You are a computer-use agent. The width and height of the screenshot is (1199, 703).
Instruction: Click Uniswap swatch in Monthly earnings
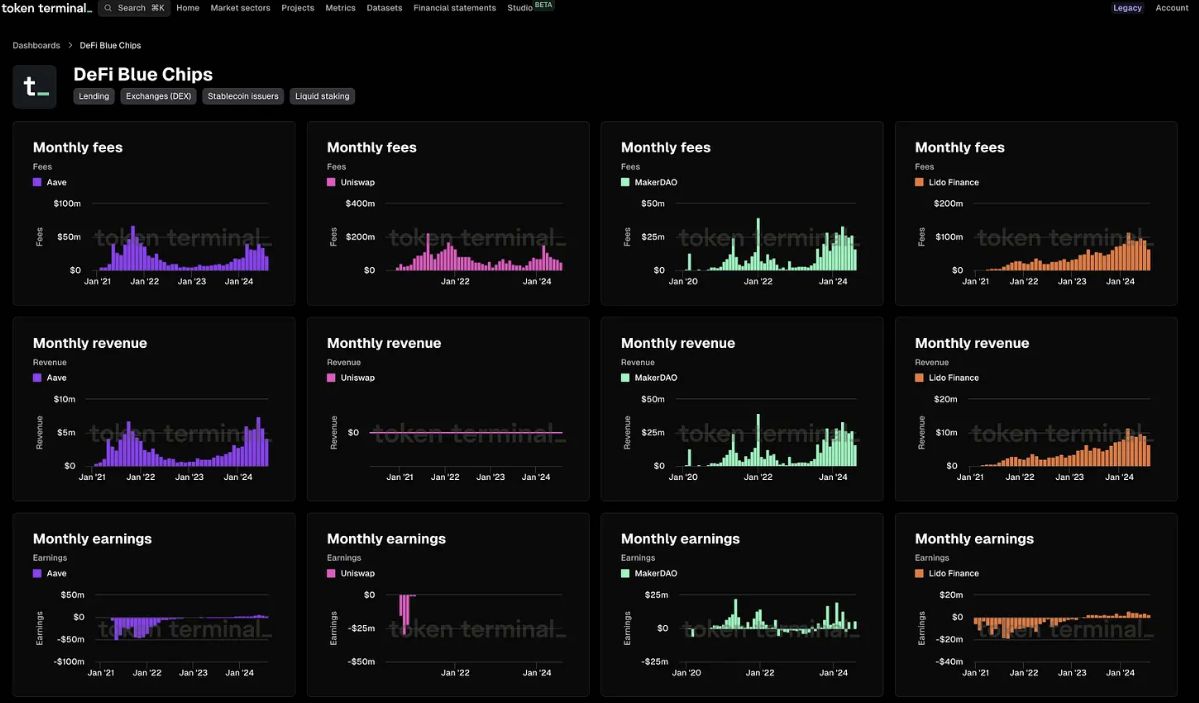pyautogui.click(x=331, y=574)
